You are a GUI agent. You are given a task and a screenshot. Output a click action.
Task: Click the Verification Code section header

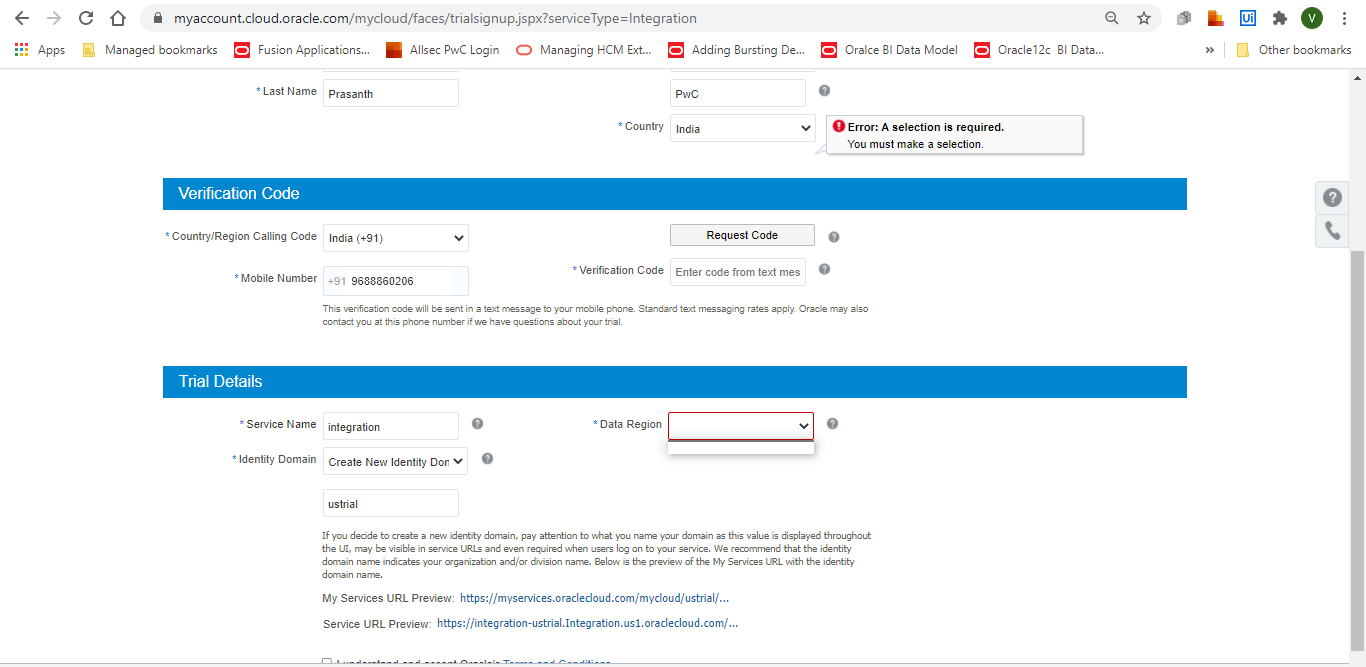click(675, 194)
